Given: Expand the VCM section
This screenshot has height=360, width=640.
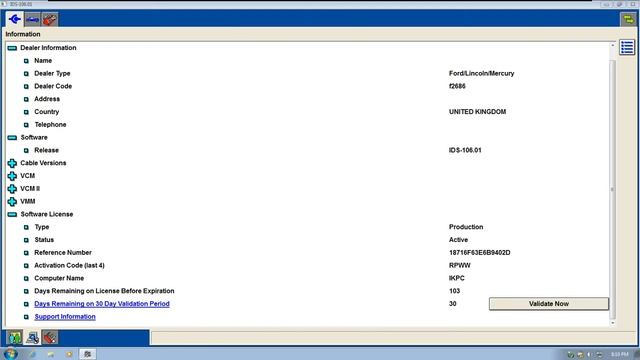Looking at the screenshot, I should 12,176.
